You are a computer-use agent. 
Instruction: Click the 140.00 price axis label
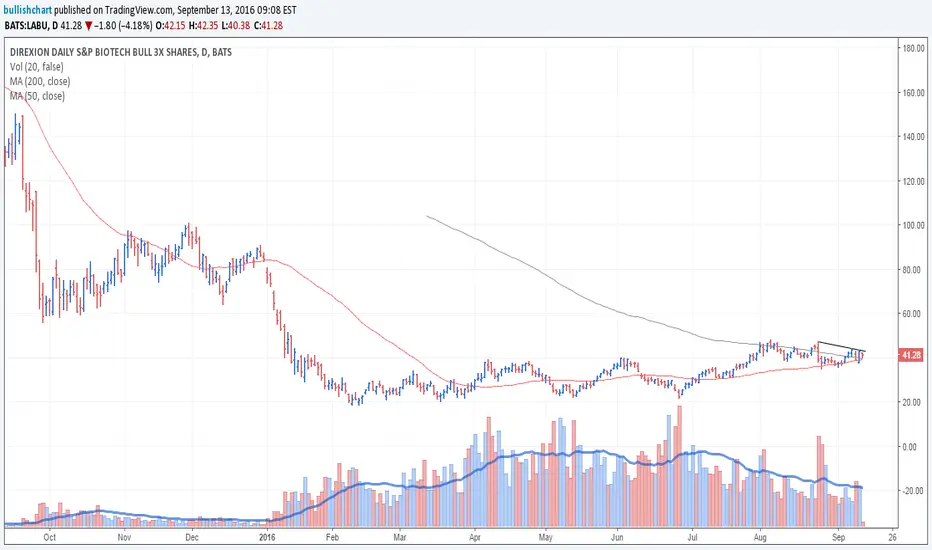tap(914, 137)
